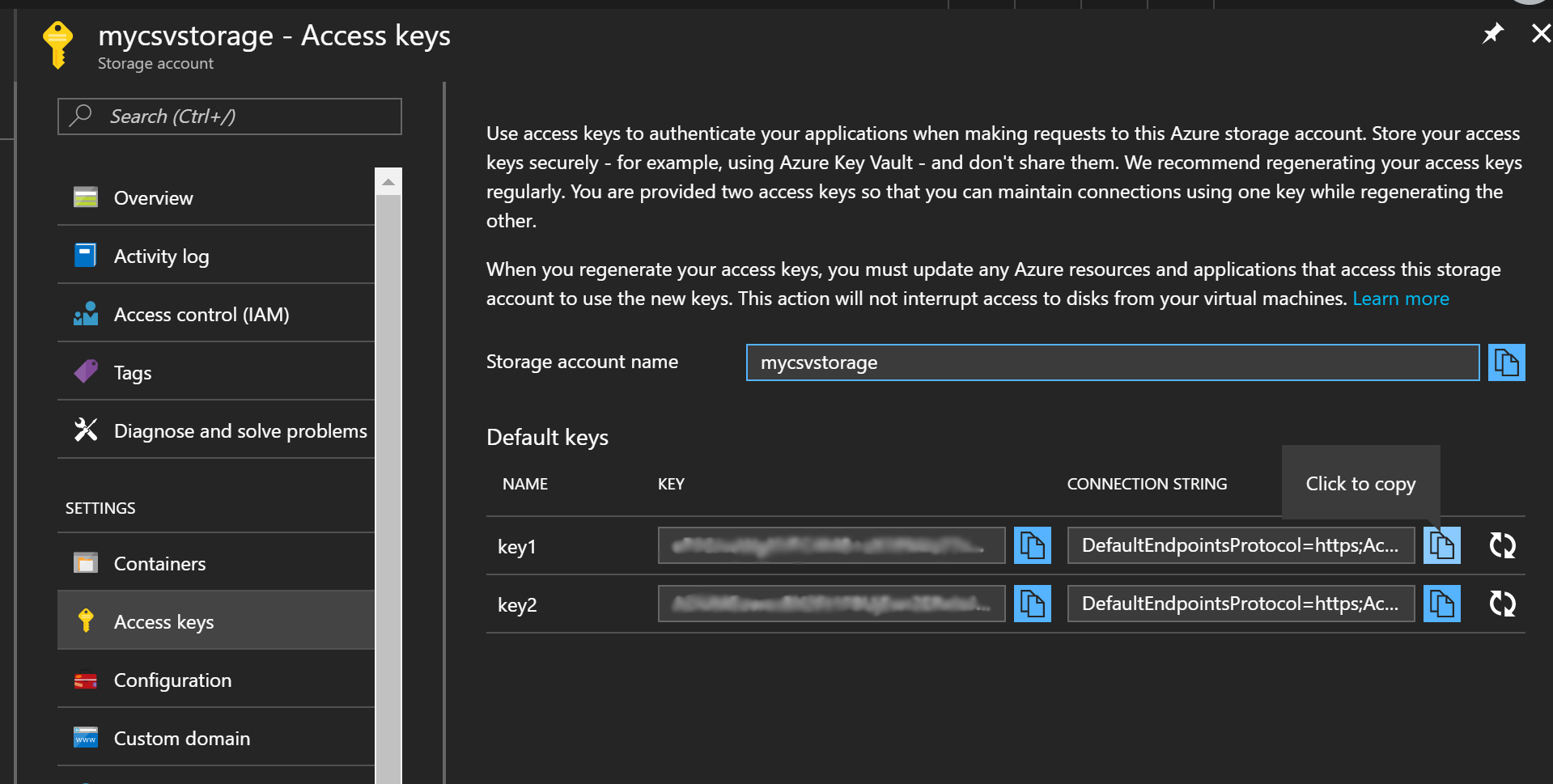Image resolution: width=1553 pixels, height=784 pixels.
Task: Click the Default keys heading
Action: pyautogui.click(x=547, y=438)
